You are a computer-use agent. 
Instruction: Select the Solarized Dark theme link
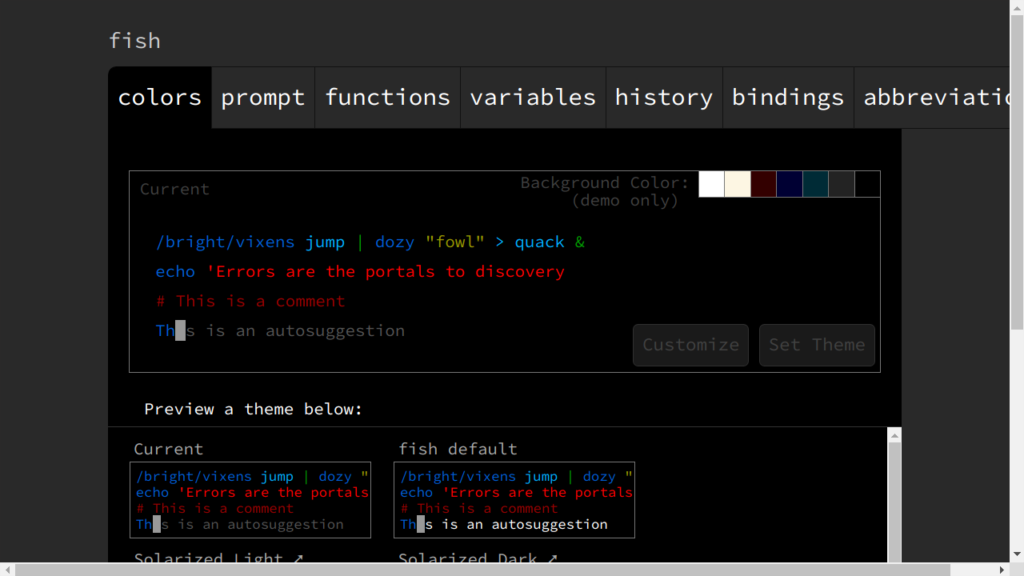click(x=477, y=558)
